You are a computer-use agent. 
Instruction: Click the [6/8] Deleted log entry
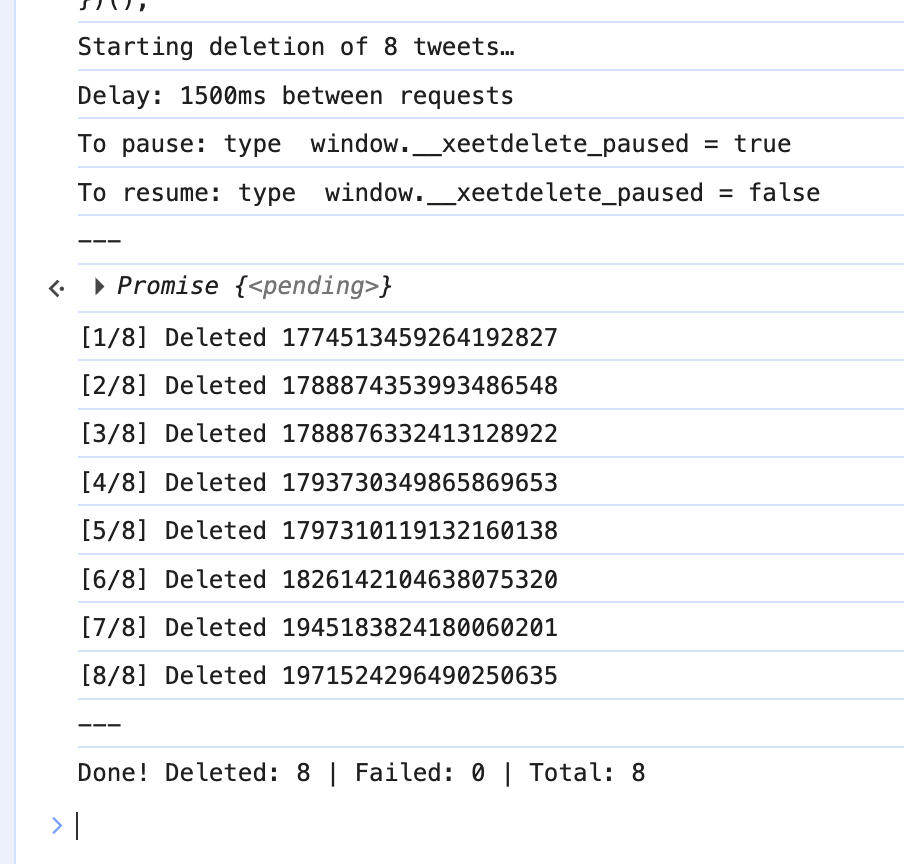tap(318, 580)
